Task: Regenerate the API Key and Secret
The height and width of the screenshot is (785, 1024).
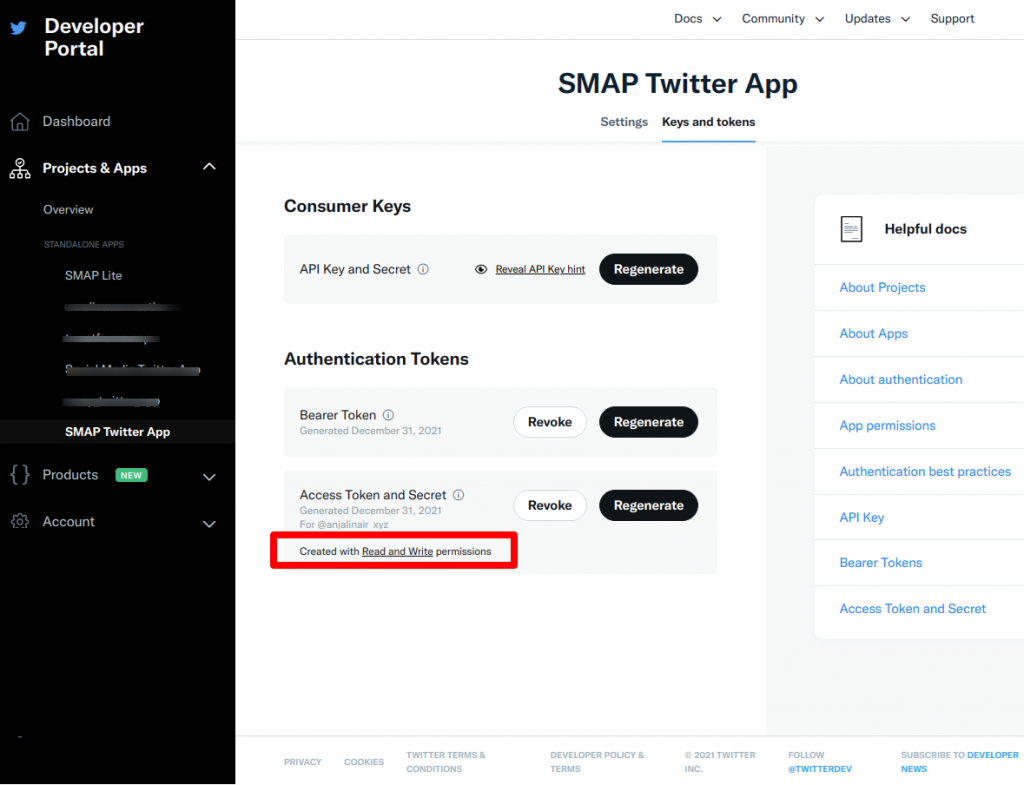Action: point(648,269)
